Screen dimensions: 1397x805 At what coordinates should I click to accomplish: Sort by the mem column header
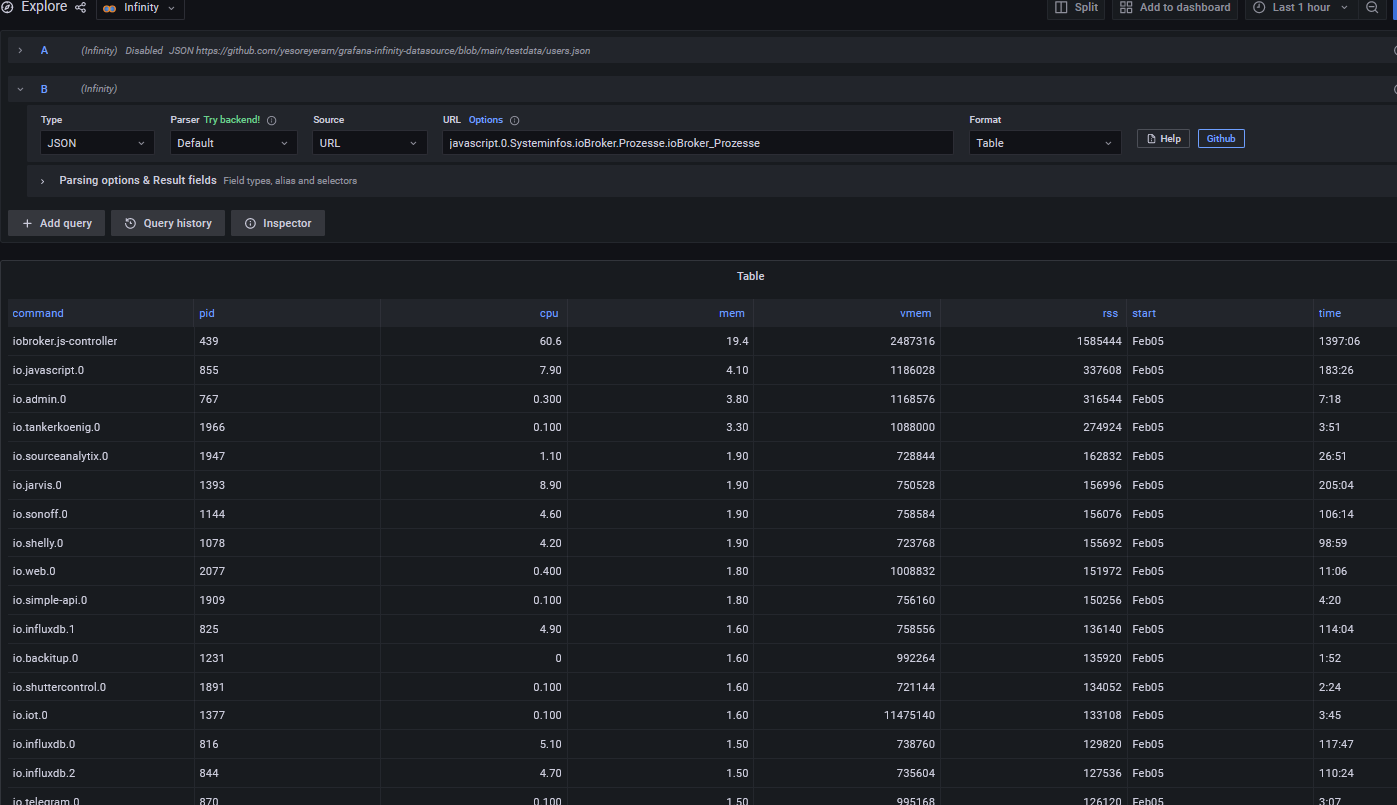(x=732, y=313)
